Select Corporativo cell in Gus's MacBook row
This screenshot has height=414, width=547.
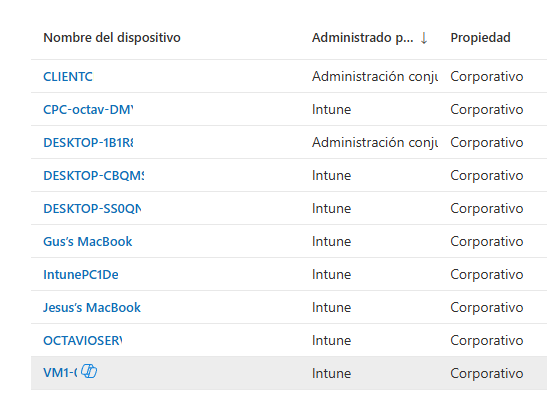(x=487, y=241)
